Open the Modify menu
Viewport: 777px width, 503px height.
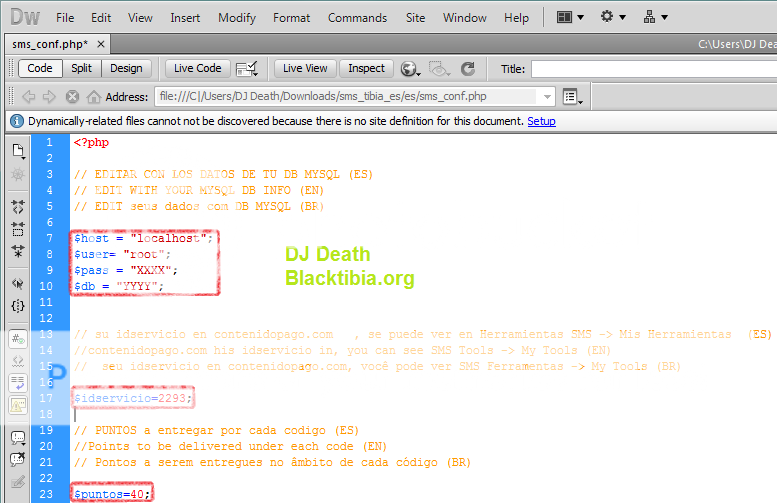tap(237, 18)
